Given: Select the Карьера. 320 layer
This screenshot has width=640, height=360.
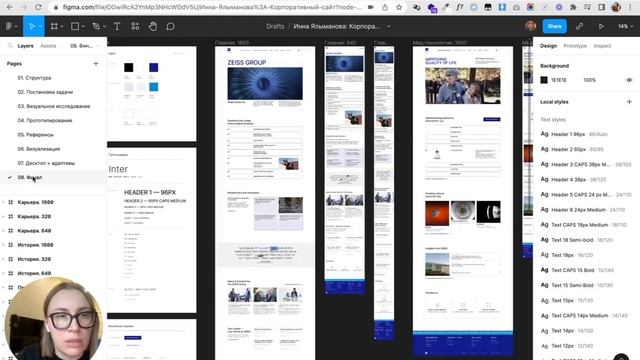Looking at the screenshot, I should coord(34,216).
